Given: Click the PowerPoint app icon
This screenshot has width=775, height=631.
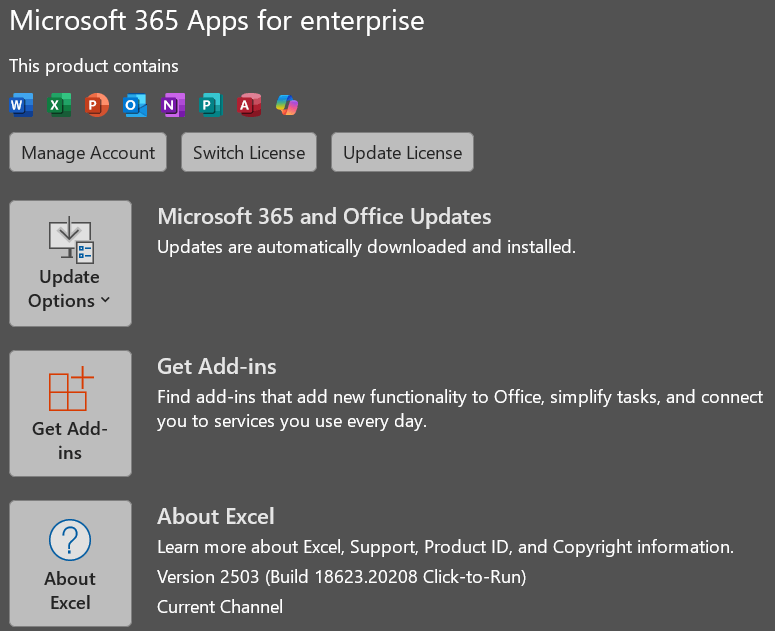Looking at the screenshot, I should click(x=97, y=105).
